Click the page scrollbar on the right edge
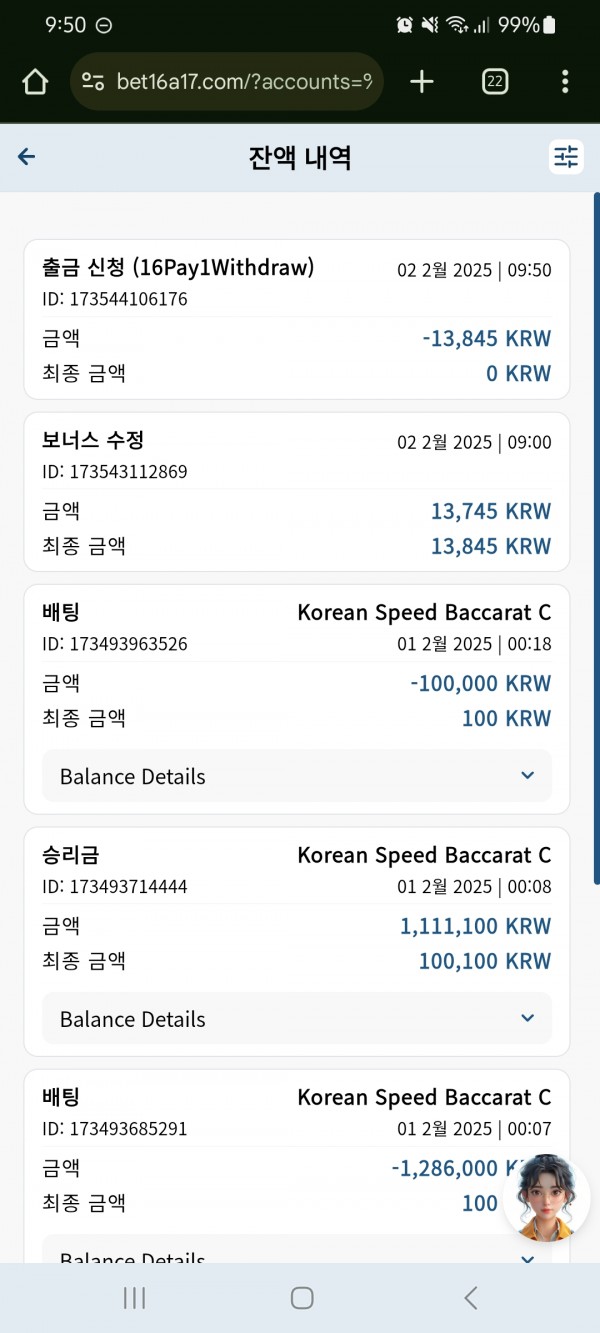Screen dimensions: 600x1333 click(x=596, y=540)
